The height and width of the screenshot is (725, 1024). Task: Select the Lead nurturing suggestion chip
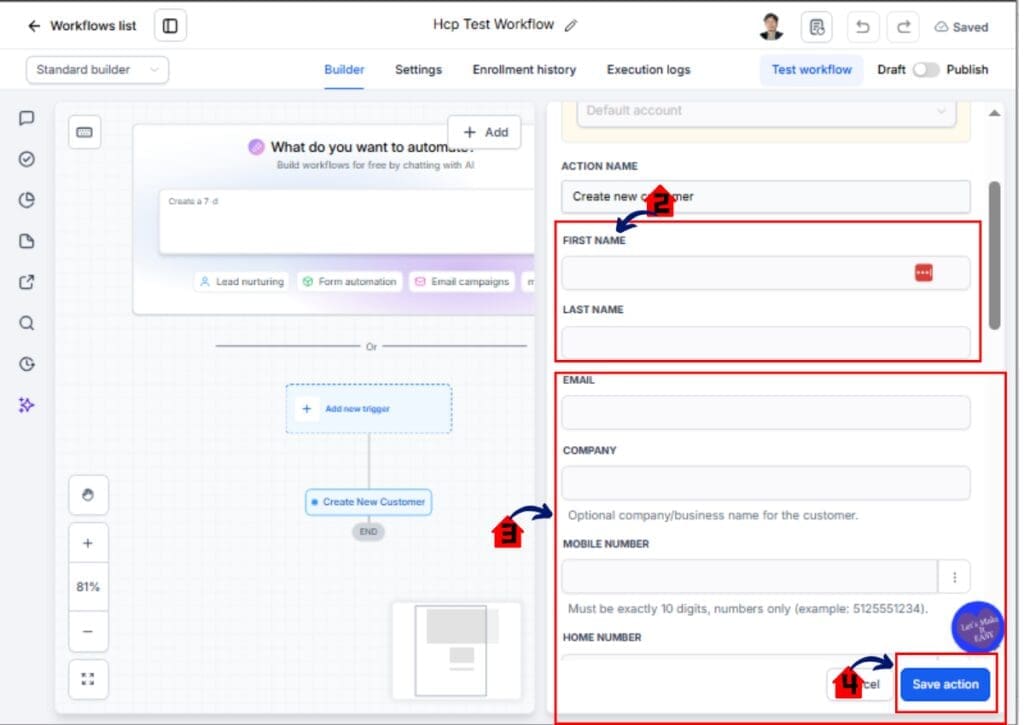(242, 282)
